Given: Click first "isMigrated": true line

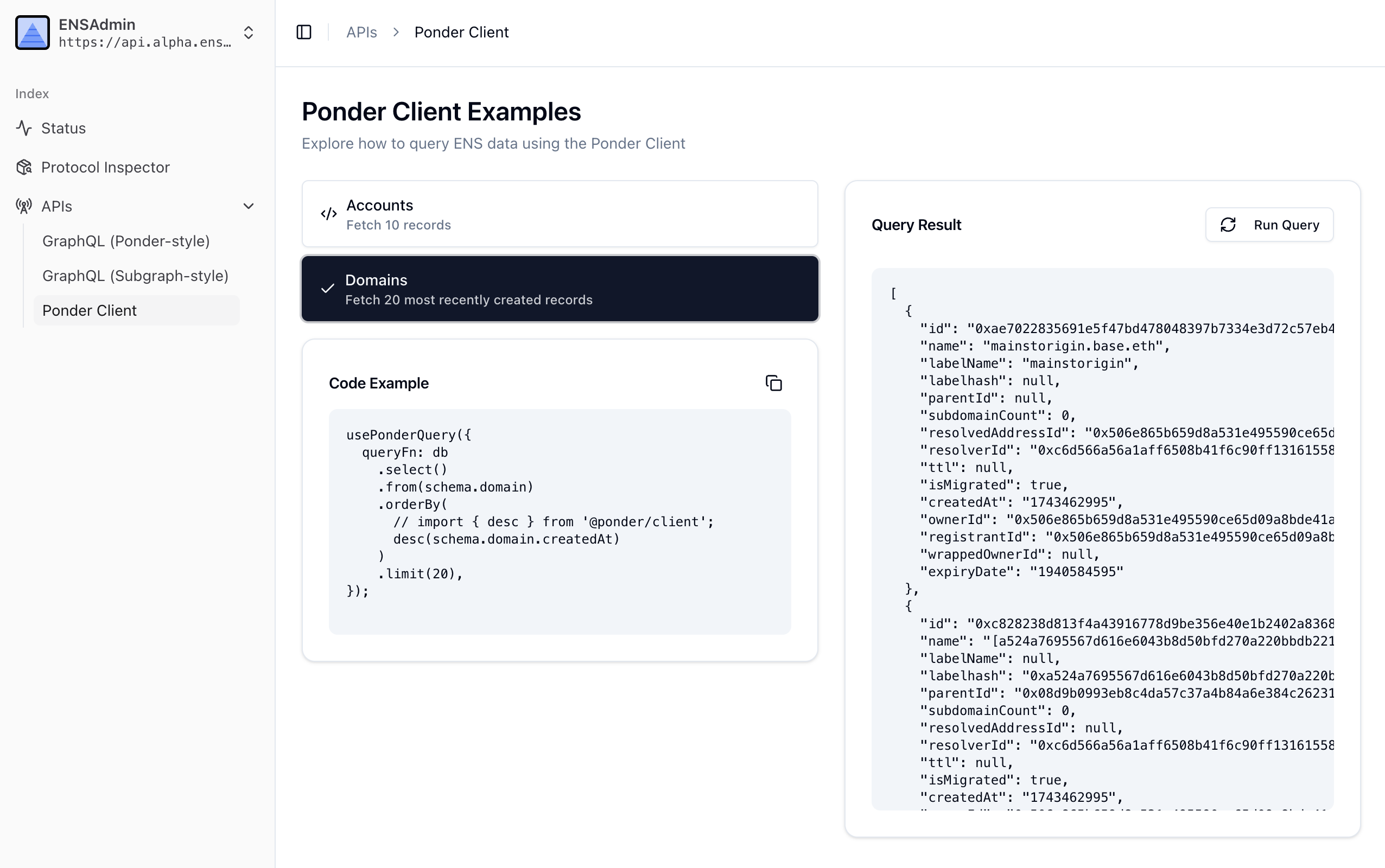Looking at the screenshot, I should coord(994,485).
